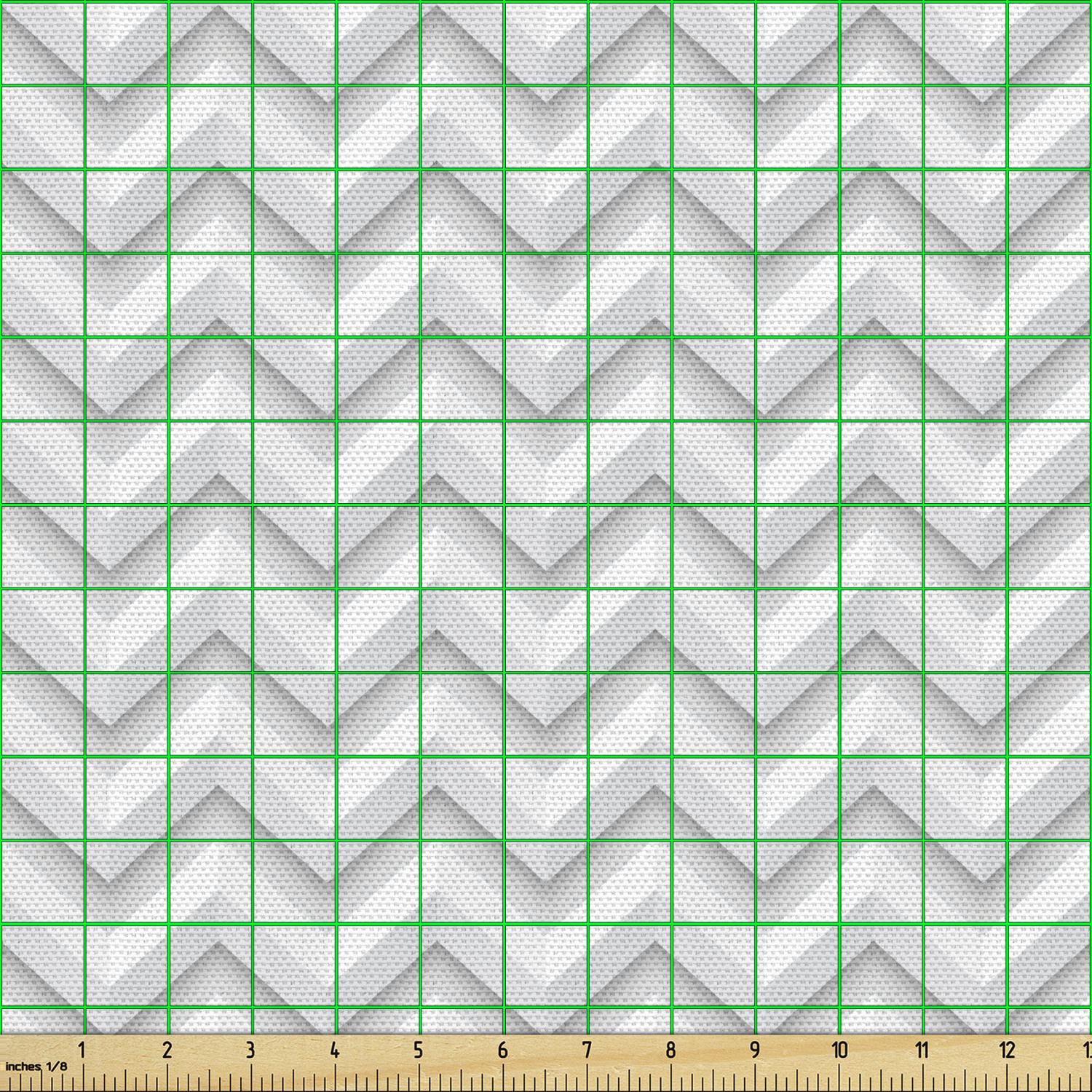Select the number 5 on the ruler
Image resolution: width=1092 pixels, height=1092 pixels.
[x=419, y=1050]
